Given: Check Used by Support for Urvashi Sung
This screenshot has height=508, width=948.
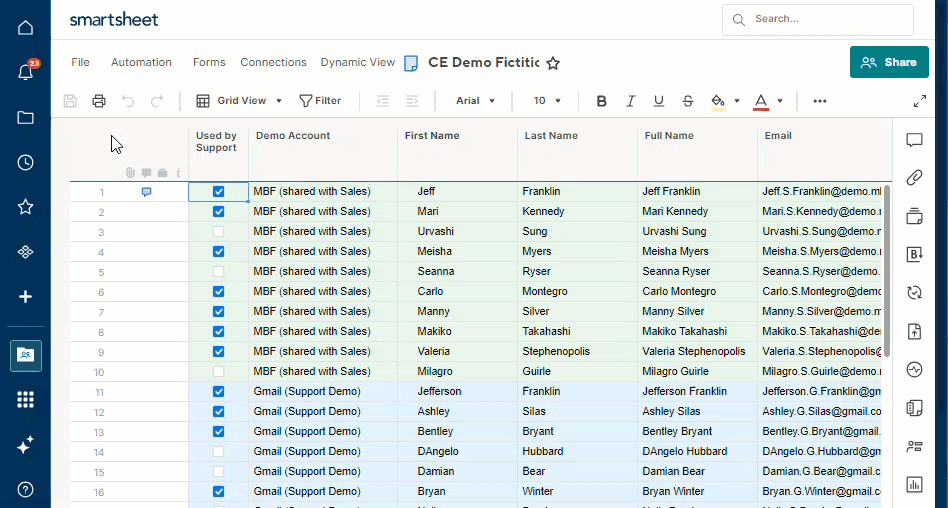Looking at the screenshot, I should pyautogui.click(x=218, y=232).
